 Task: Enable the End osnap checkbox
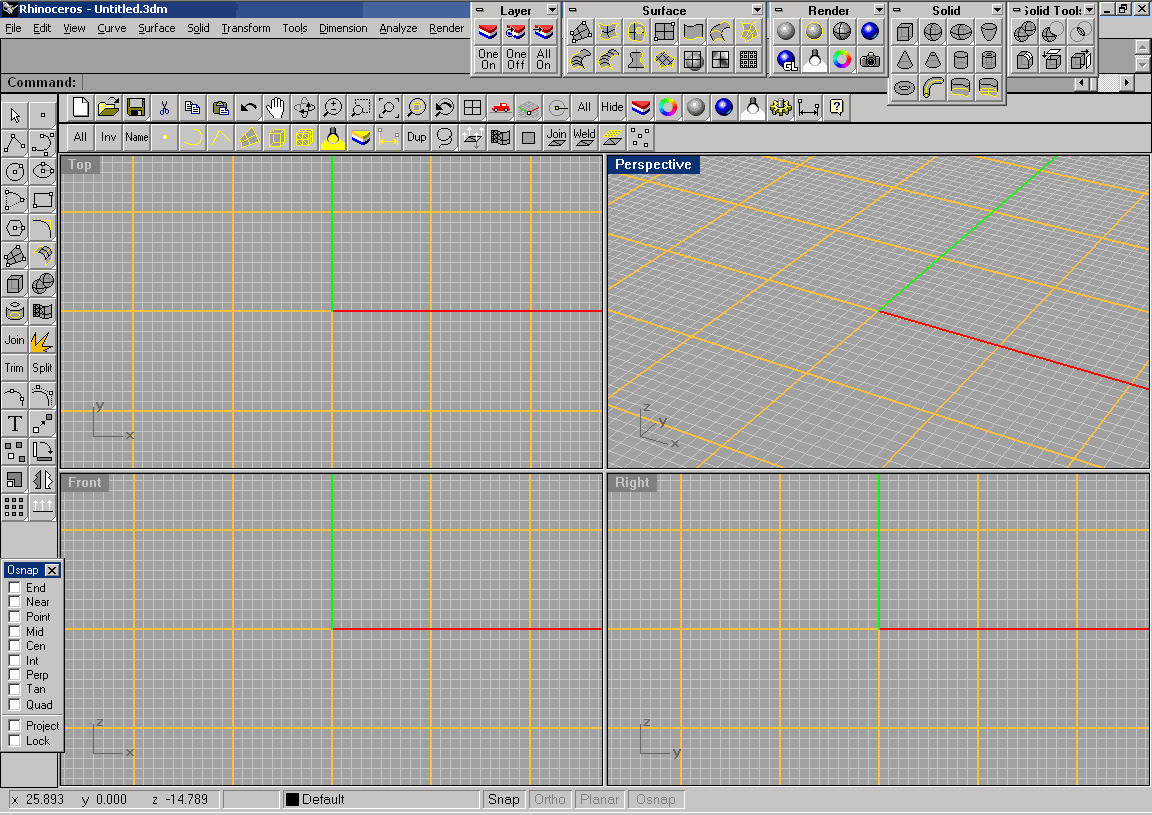[14, 588]
